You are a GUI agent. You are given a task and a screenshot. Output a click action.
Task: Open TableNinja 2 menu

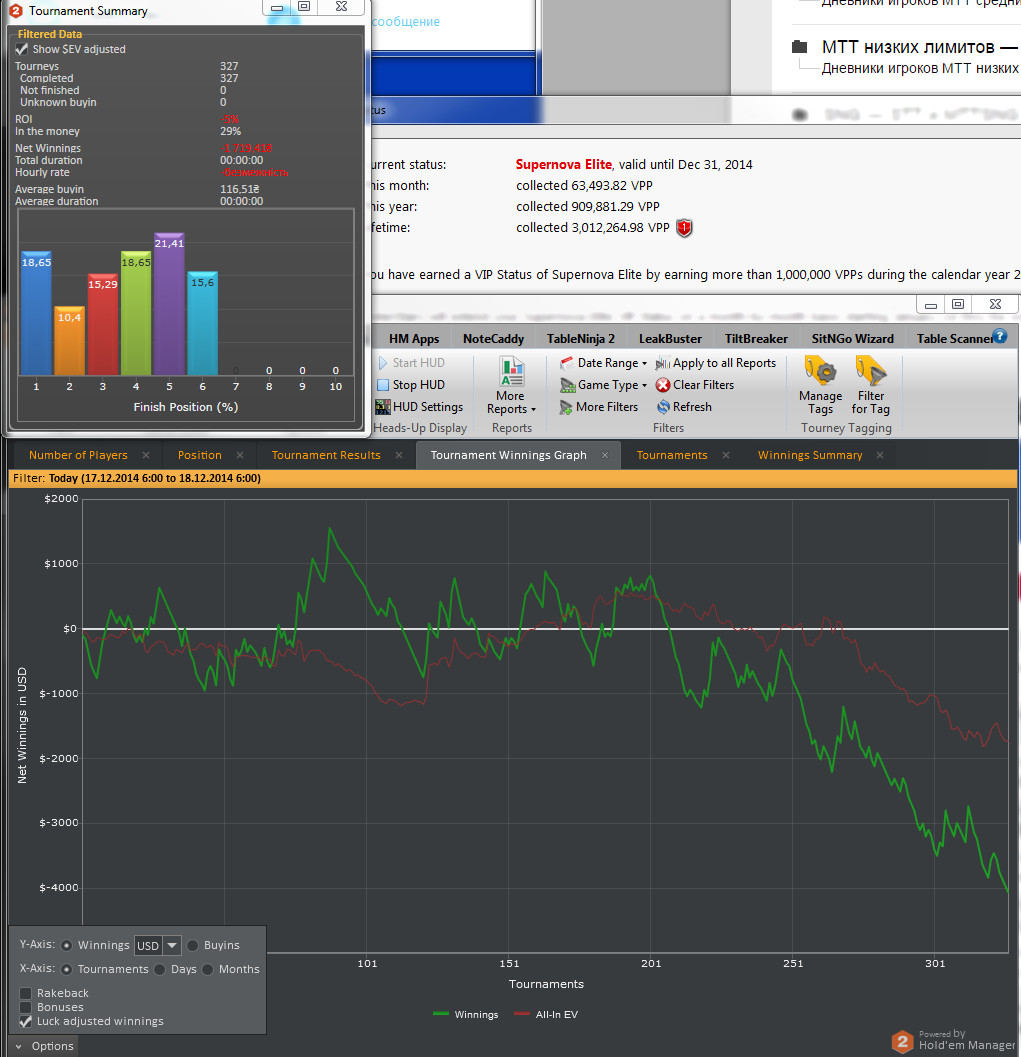pyautogui.click(x=581, y=339)
